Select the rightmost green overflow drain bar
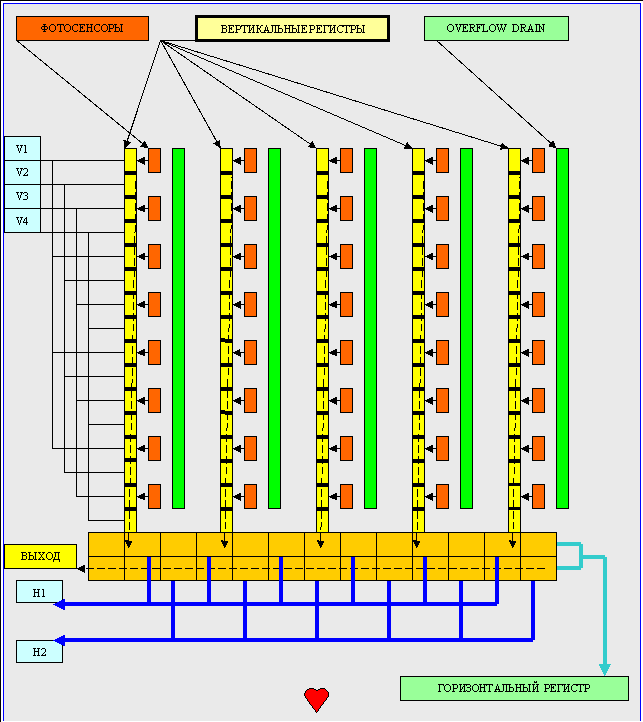Viewport: 643px width, 722px height. pos(562,328)
